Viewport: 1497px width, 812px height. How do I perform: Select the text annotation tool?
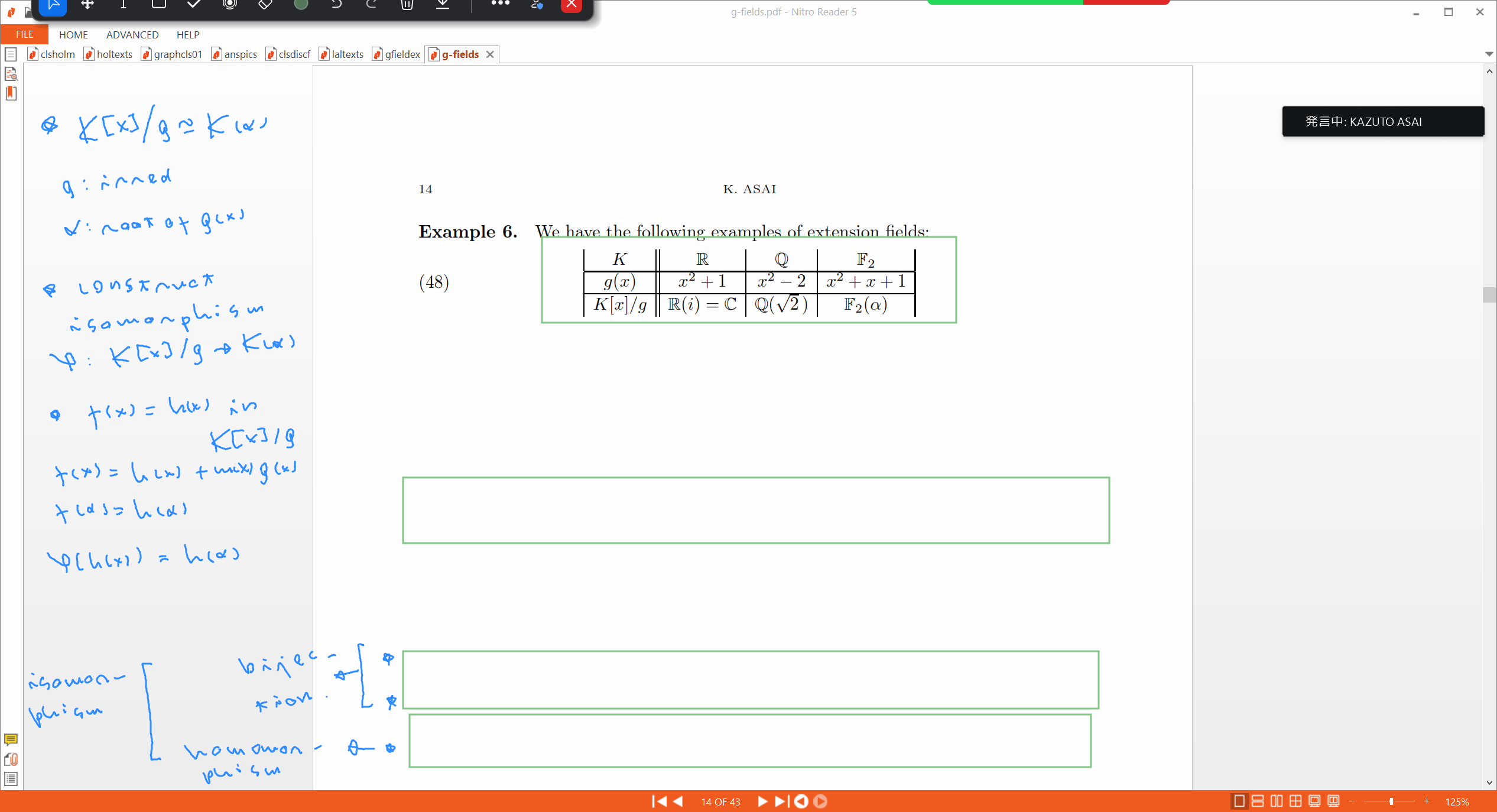(x=122, y=4)
